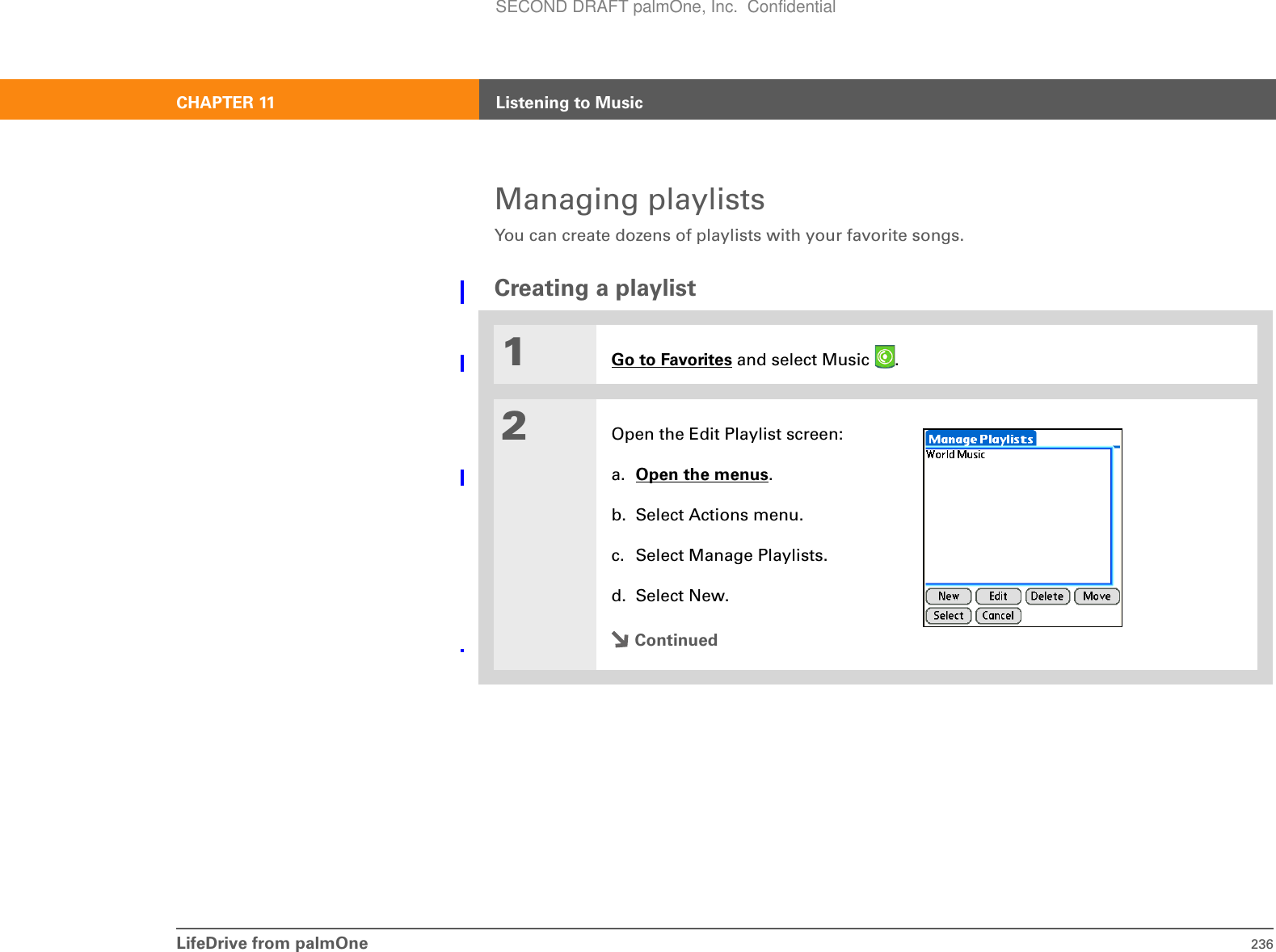Click the Select Manage Playlists step text
The width and height of the screenshot is (1276, 952).
731,555
